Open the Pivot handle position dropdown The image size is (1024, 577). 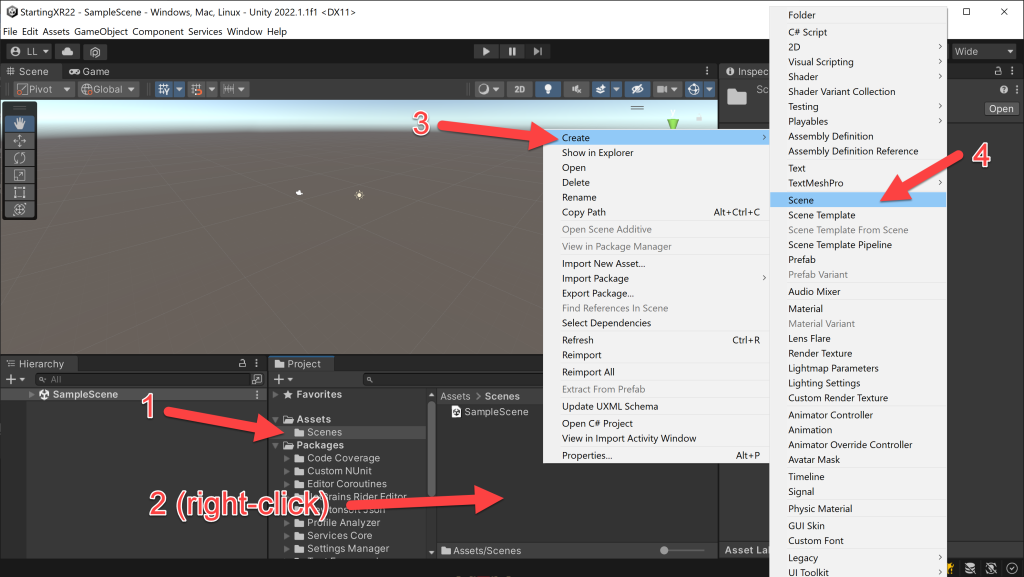(x=43, y=89)
